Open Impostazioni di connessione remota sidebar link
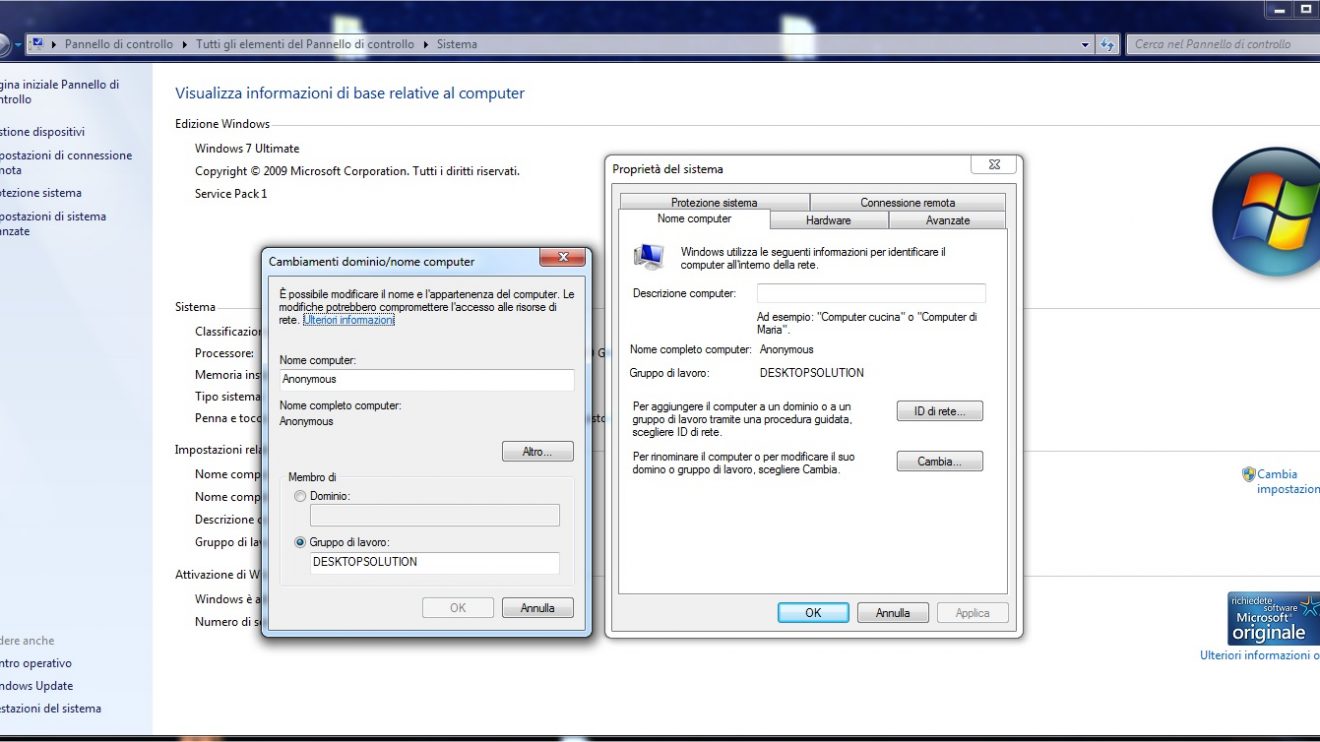 coord(66,163)
